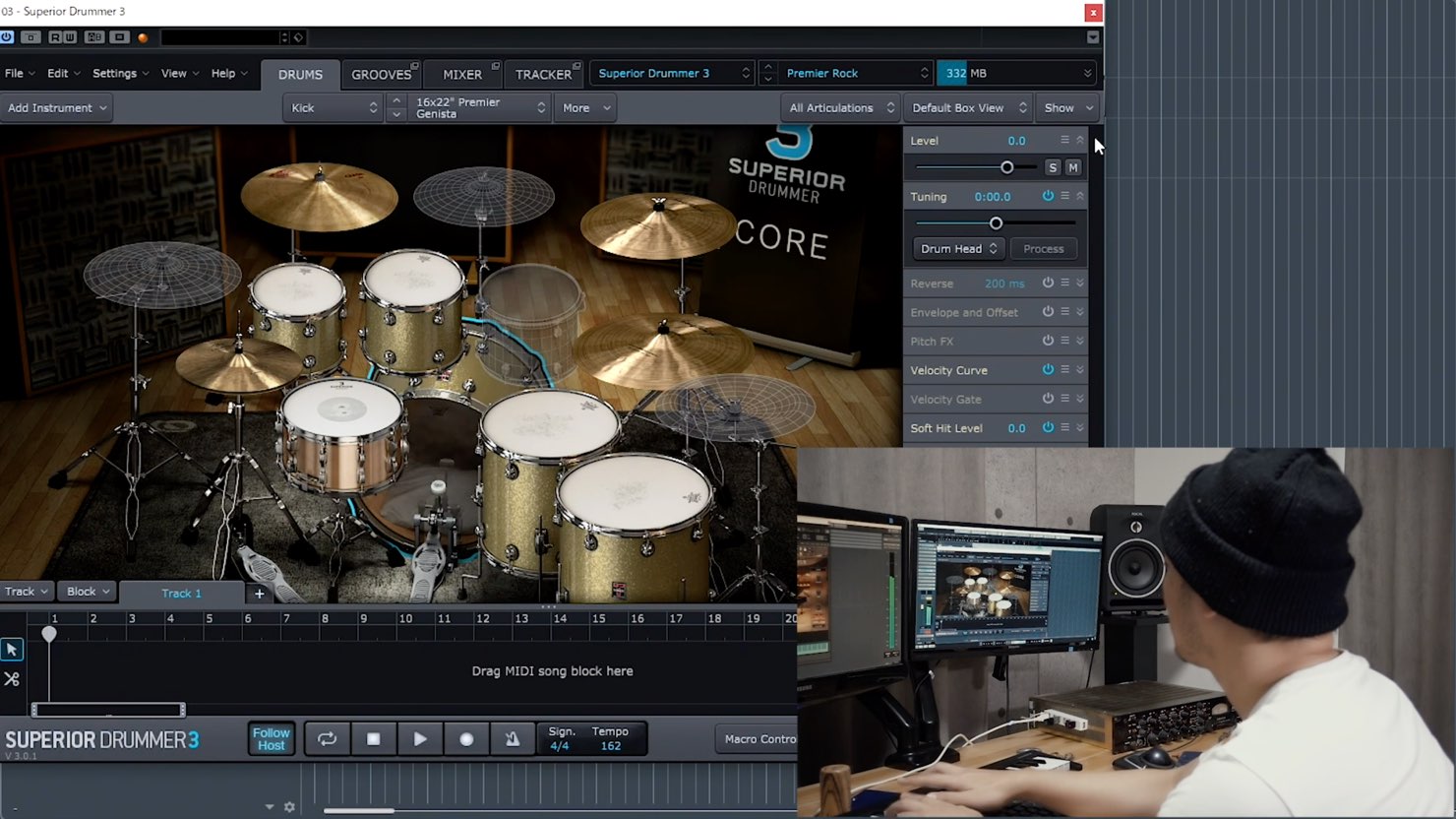This screenshot has width=1456, height=819.
Task: Click the Level slider knob
Action: click(x=1006, y=167)
